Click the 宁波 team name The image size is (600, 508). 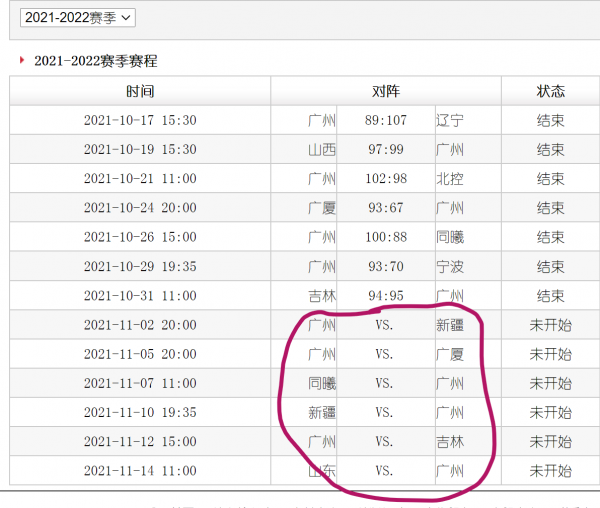(x=450, y=267)
